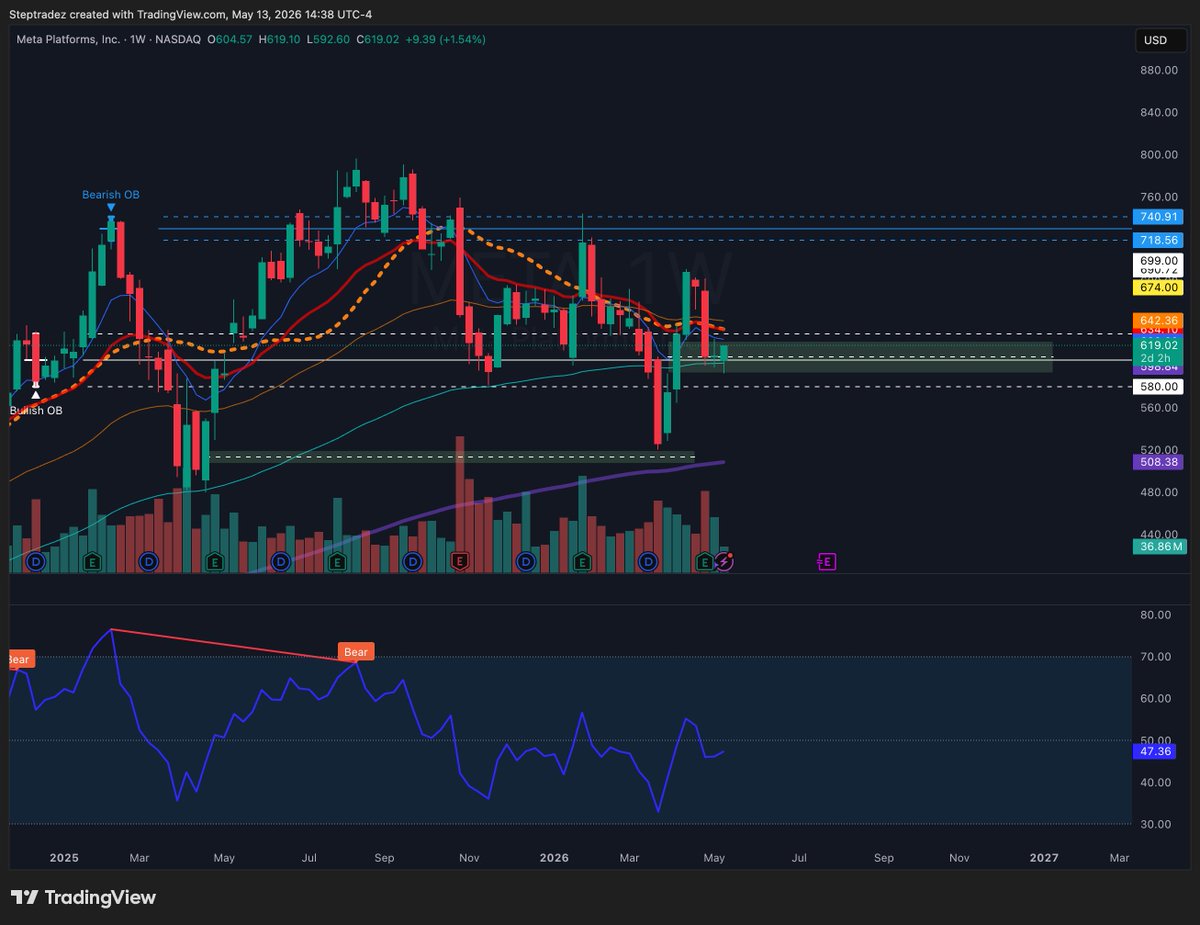Open the red October 2025 earnings marker
The image size is (1200, 925).
pos(460,562)
